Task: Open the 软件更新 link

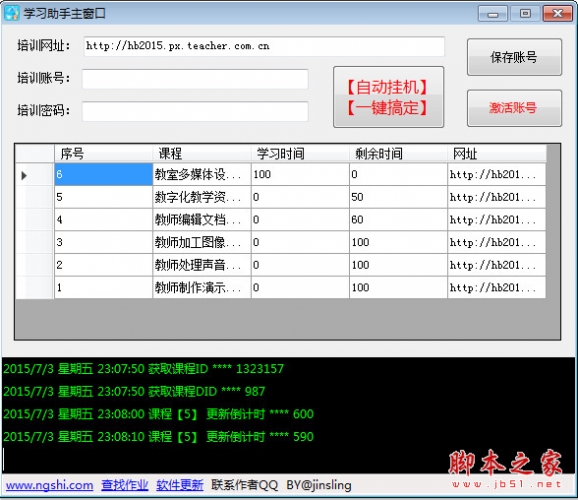Action: (x=180, y=485)
